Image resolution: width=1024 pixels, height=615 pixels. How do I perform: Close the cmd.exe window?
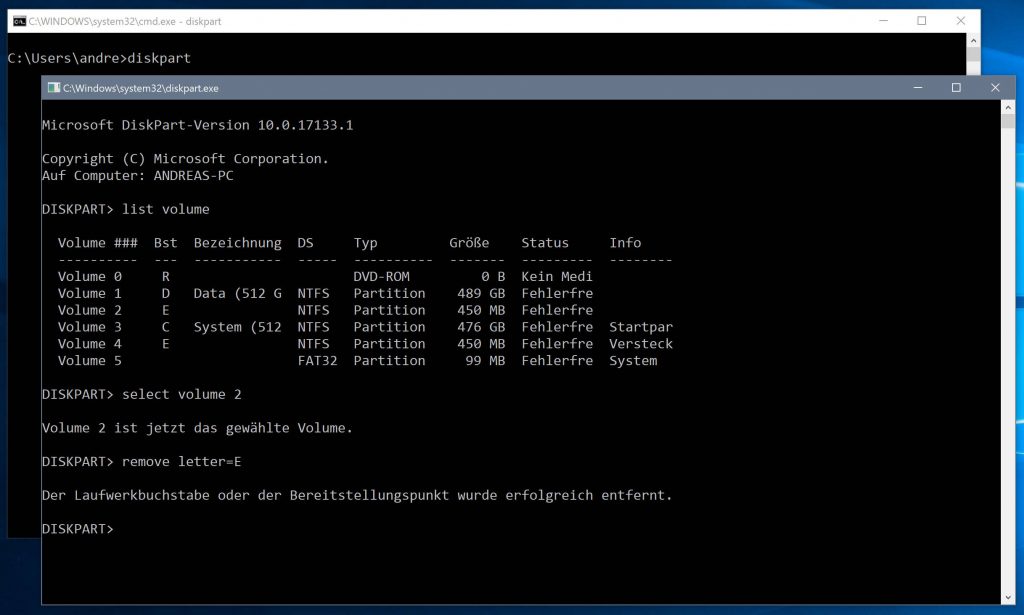pos(961,20)
